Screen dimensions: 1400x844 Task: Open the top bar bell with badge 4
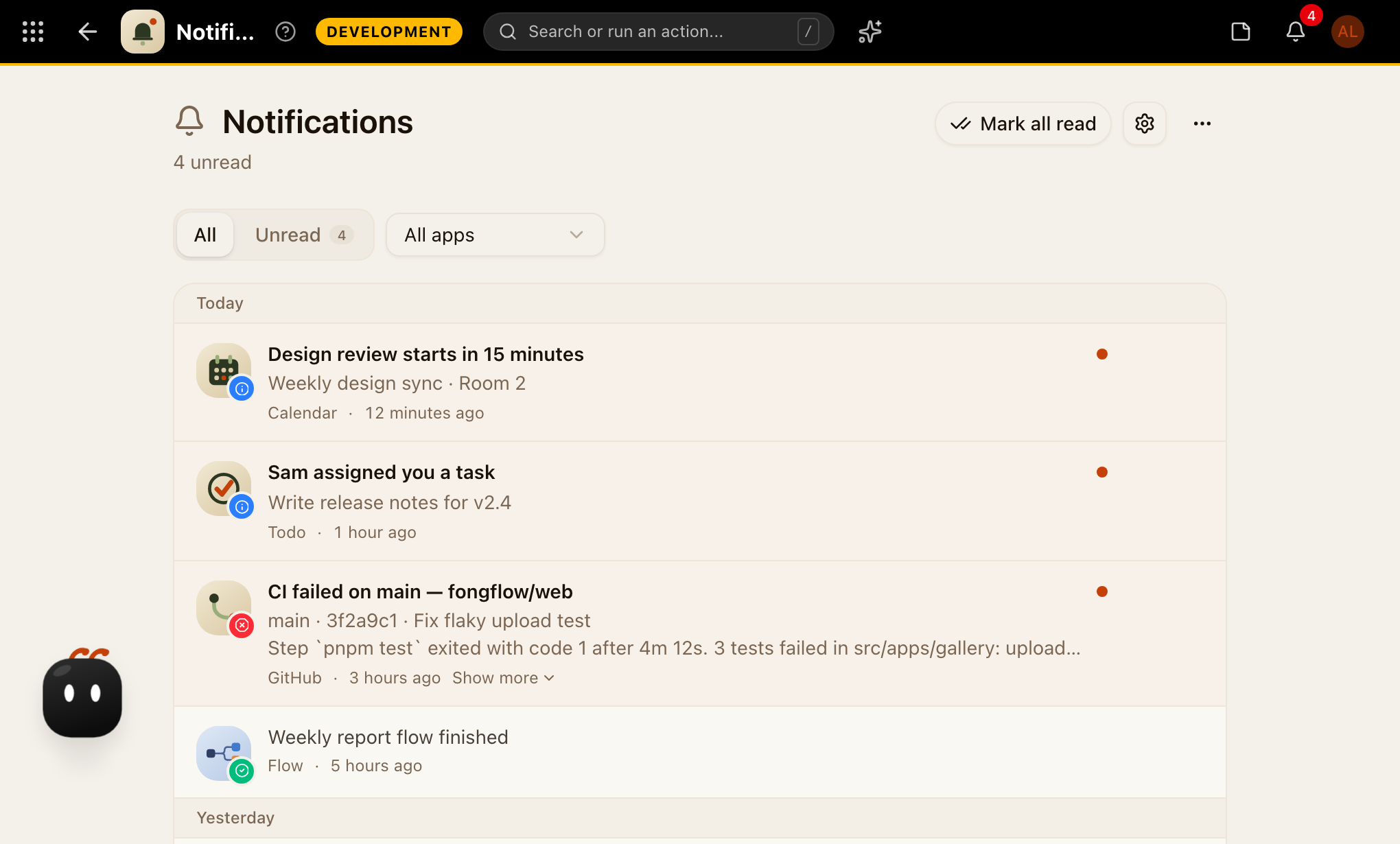pyautogui.click(x=1296, y=32)
